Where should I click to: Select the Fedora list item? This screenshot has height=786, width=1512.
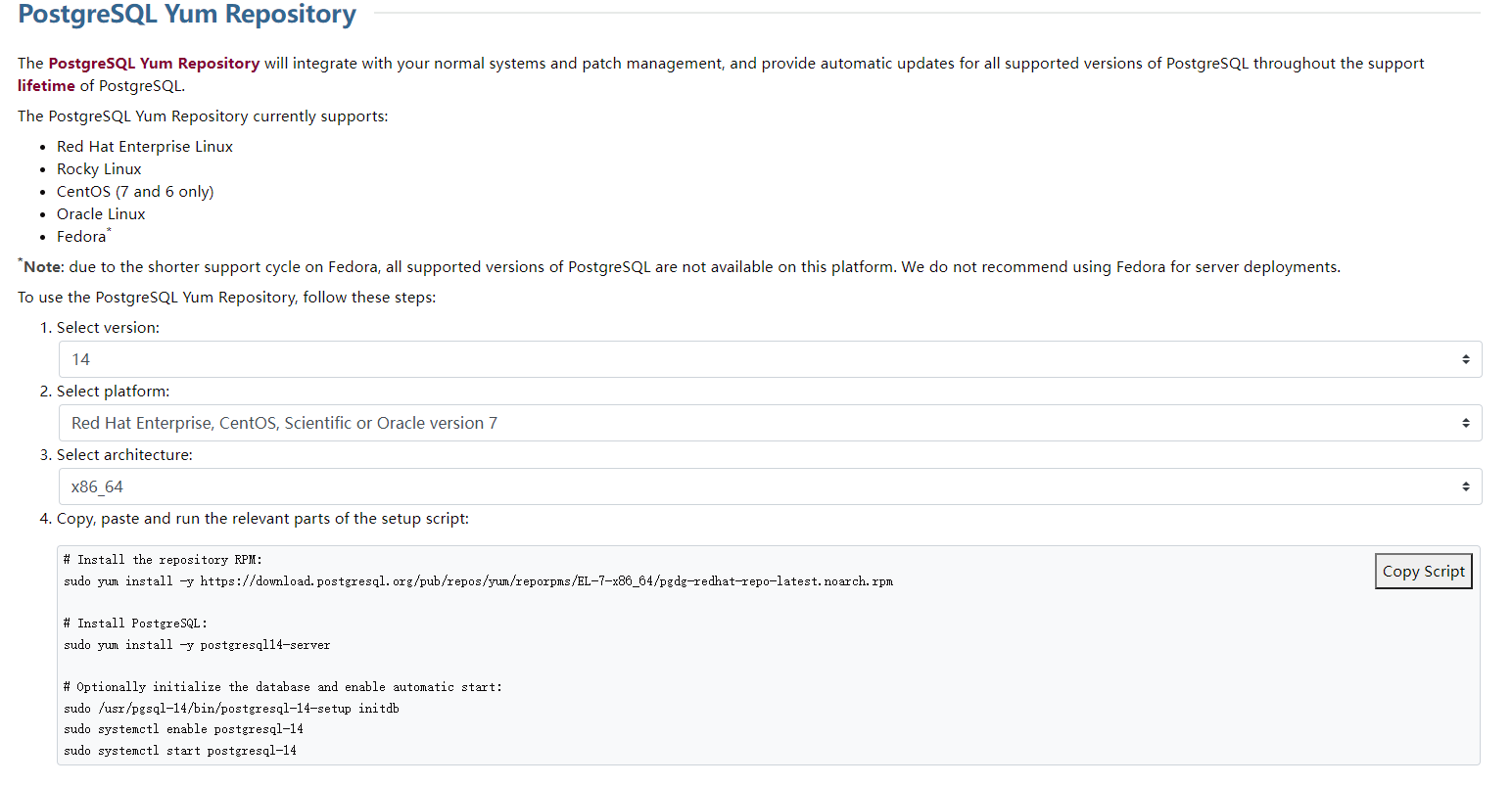point(83,236)
